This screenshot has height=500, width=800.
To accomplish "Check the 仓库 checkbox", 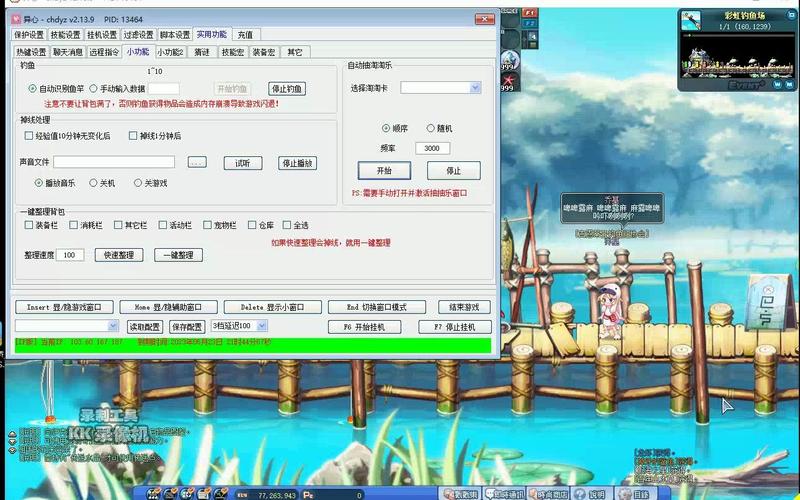I will [x=261, y=225].
